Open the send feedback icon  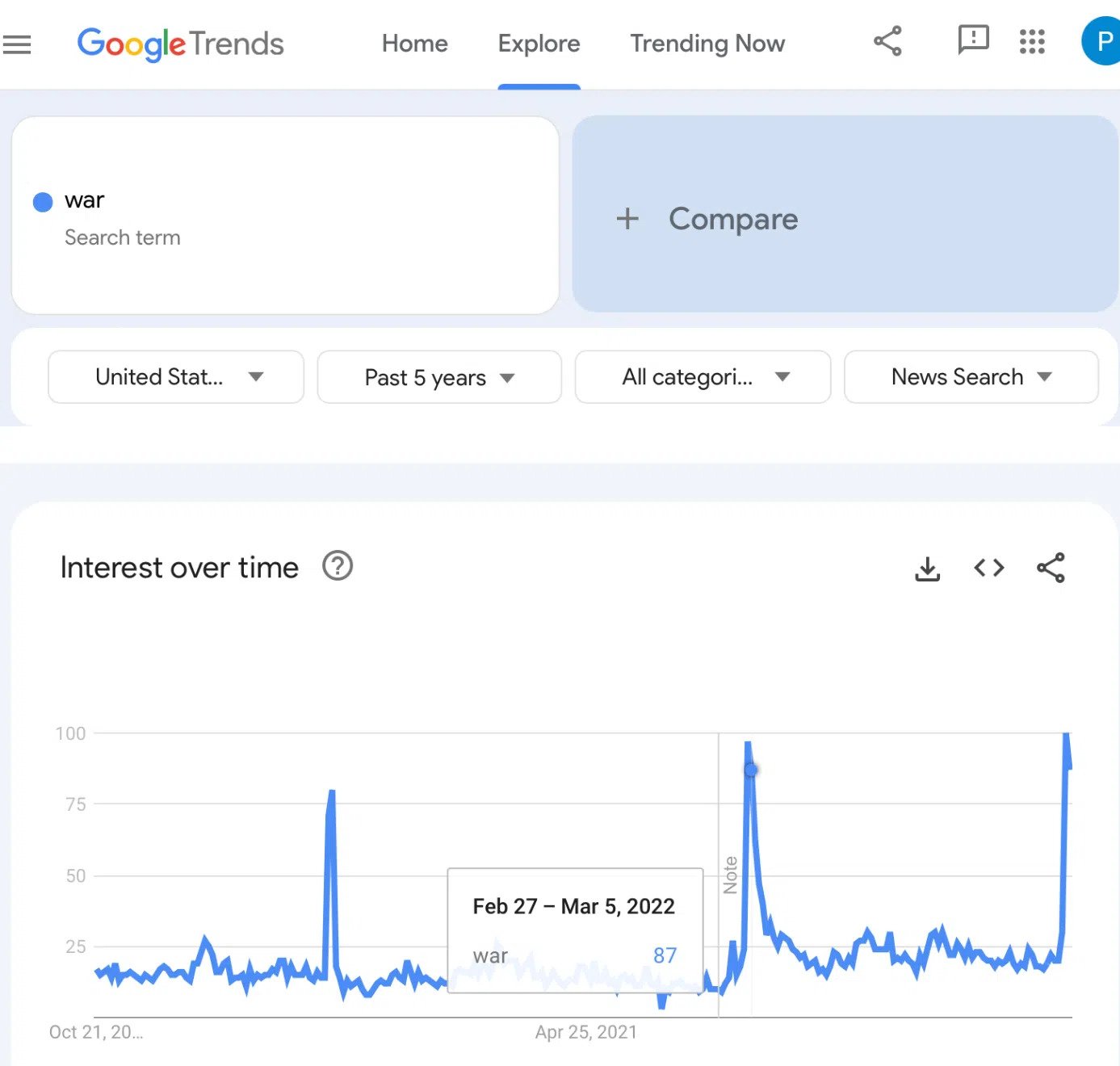point(973,40)
